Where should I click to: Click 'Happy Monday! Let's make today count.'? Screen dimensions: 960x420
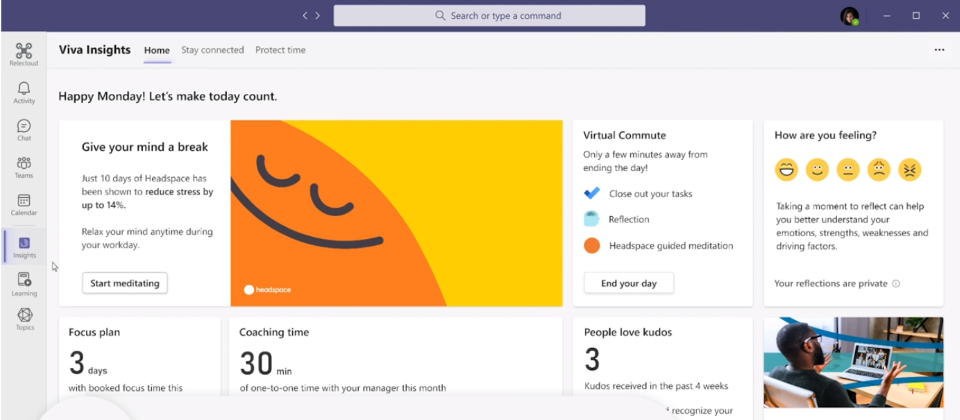168,97
